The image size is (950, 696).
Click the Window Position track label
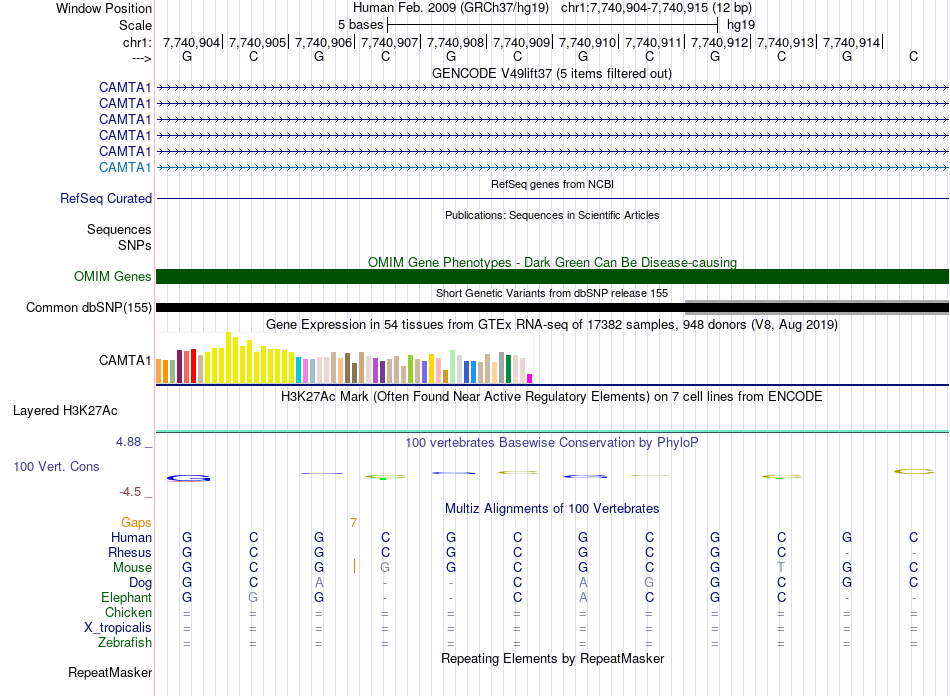click(104, 8)
